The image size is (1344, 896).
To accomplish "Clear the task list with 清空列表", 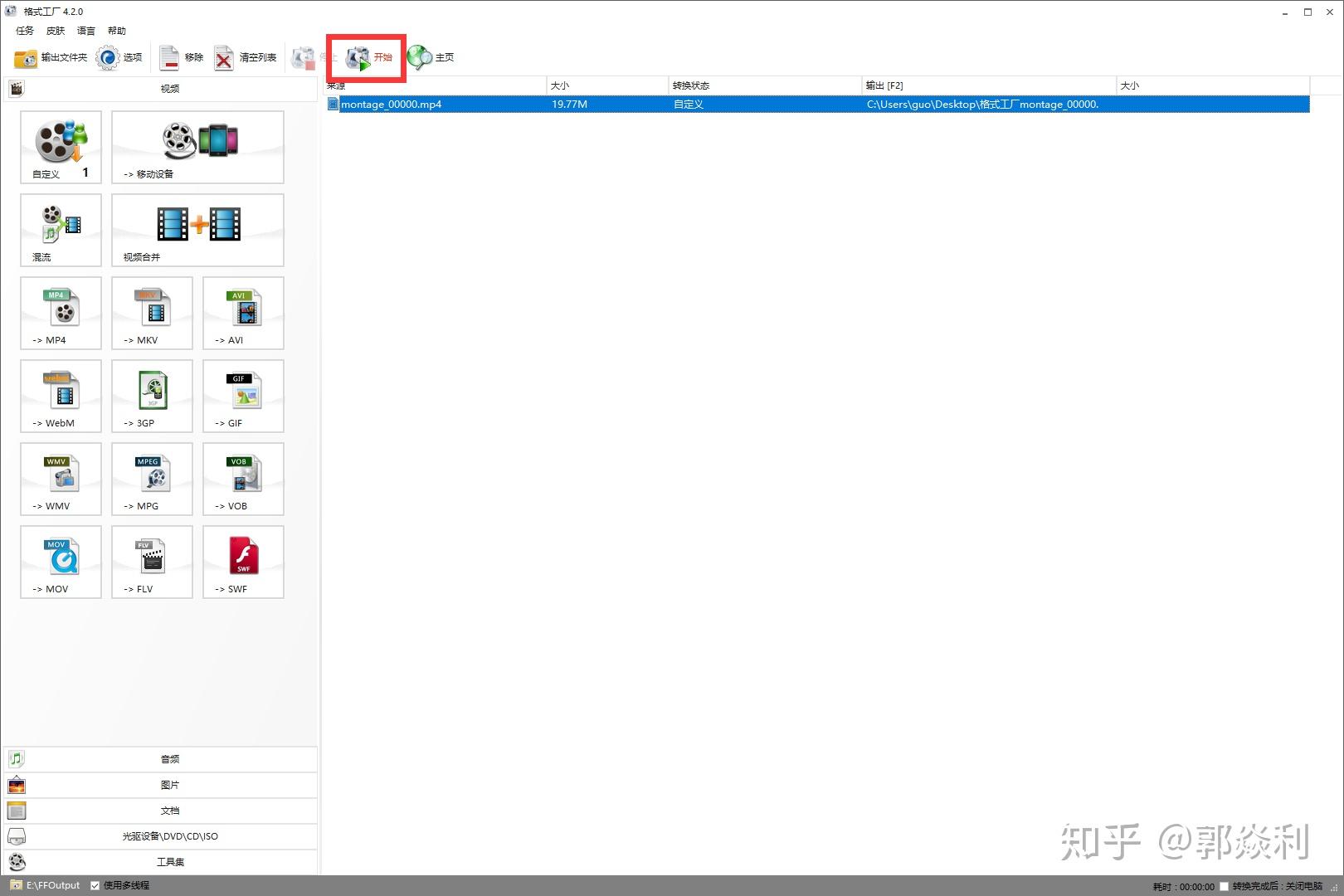I will tap(246, 57).
